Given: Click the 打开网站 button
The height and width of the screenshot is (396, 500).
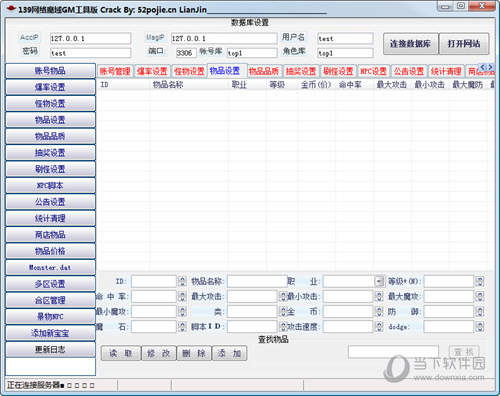Looking at the screenshot, I should (464, 44).
